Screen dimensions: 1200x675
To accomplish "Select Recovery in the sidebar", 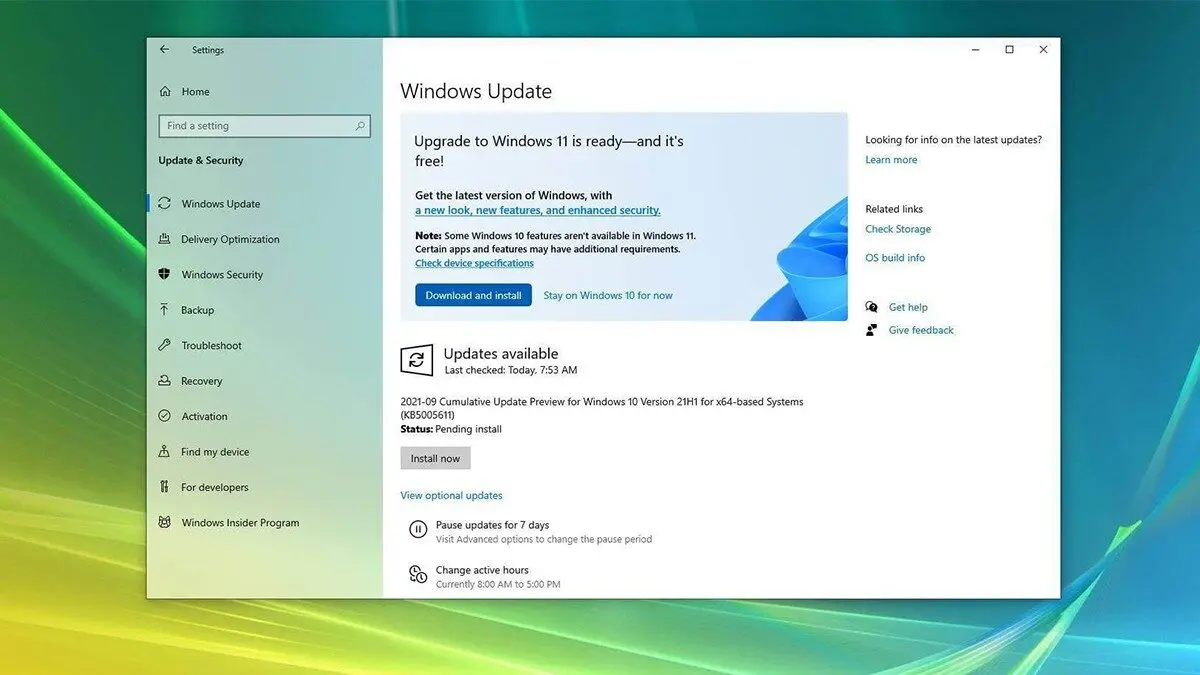I will (202, 381).
